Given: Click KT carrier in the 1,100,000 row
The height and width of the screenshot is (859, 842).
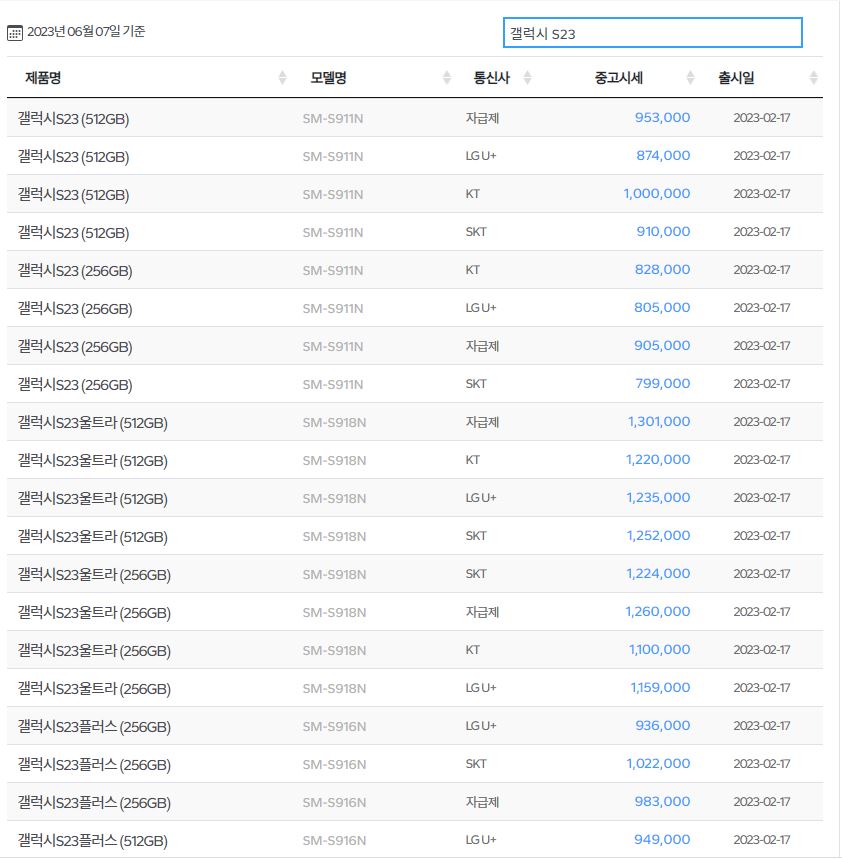Looking at the screenshot, I should point(472,650).
